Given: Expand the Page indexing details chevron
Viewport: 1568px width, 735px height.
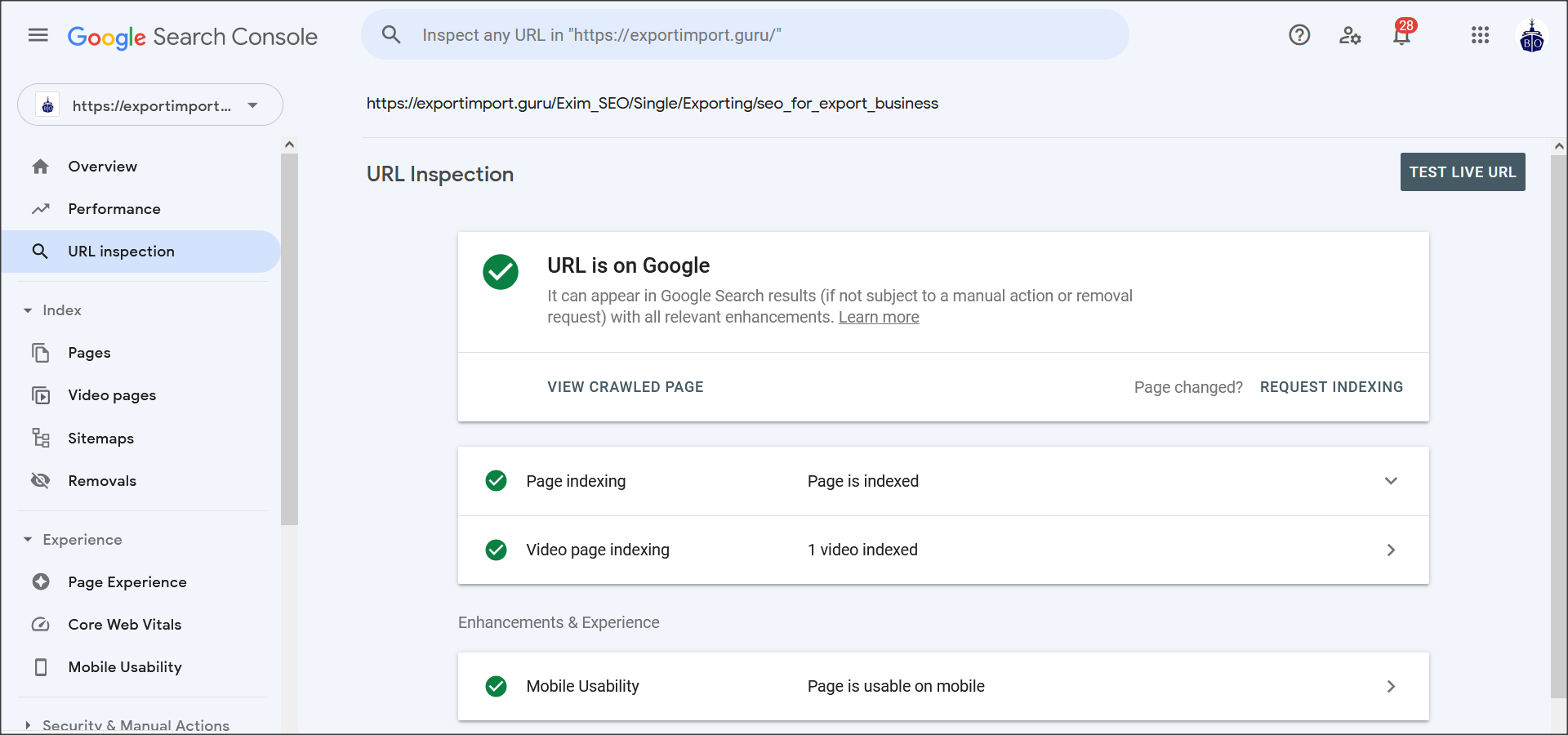Looking at the screenshot, I should (1391, 481).
